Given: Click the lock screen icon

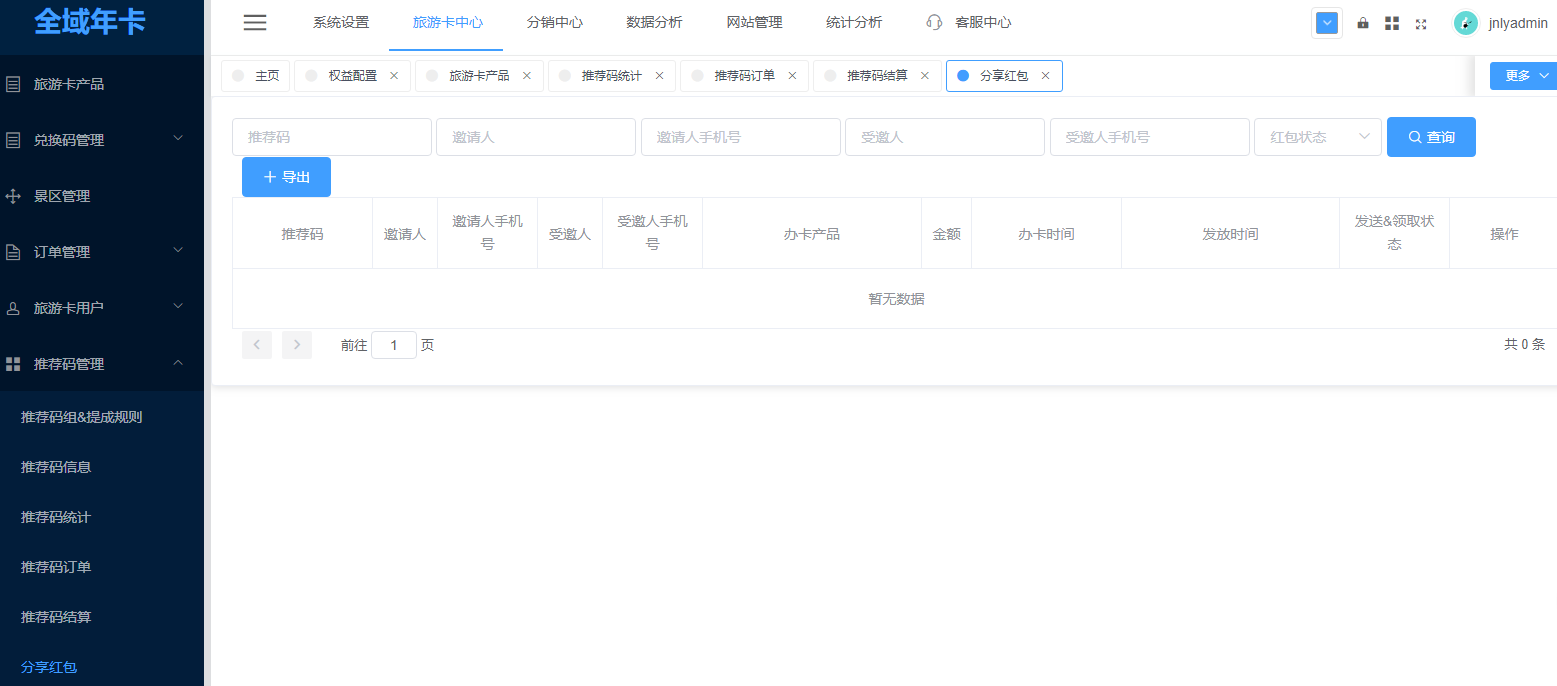Looking at the screenshot, I should point(1362,23).
